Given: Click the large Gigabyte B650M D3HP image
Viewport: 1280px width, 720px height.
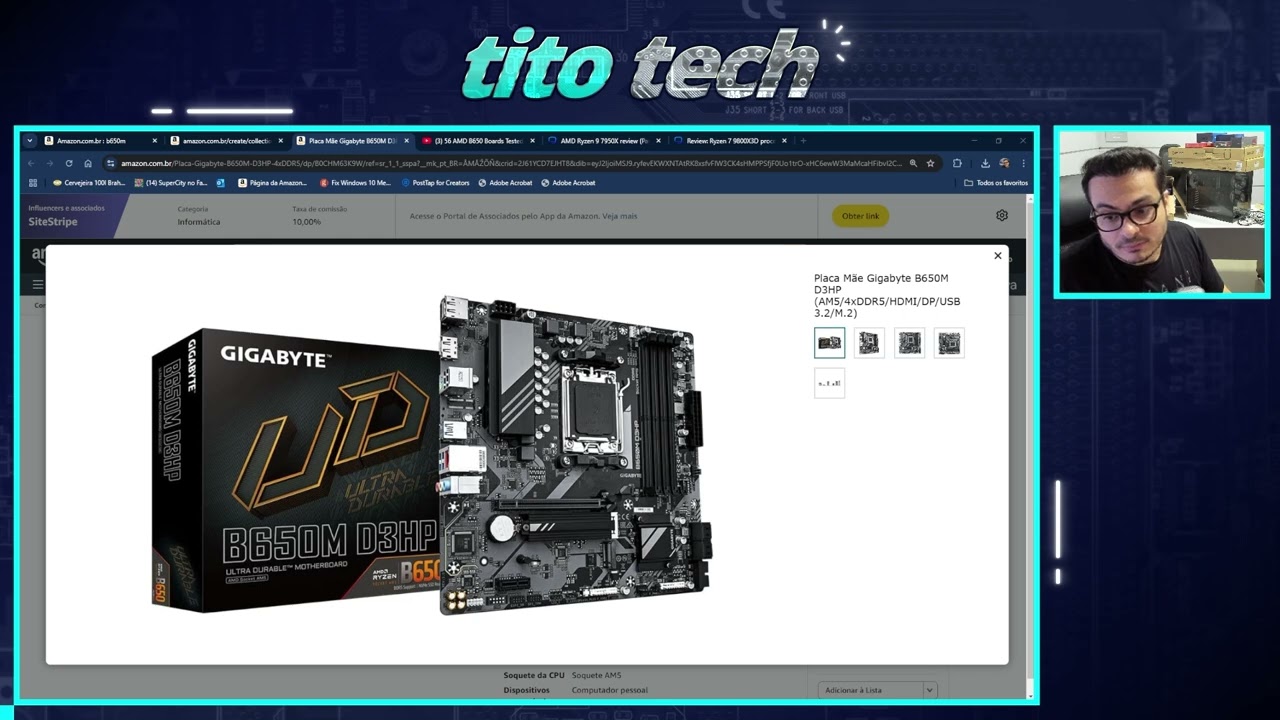Looking at the screenshot, I should (x=432, y=455).
